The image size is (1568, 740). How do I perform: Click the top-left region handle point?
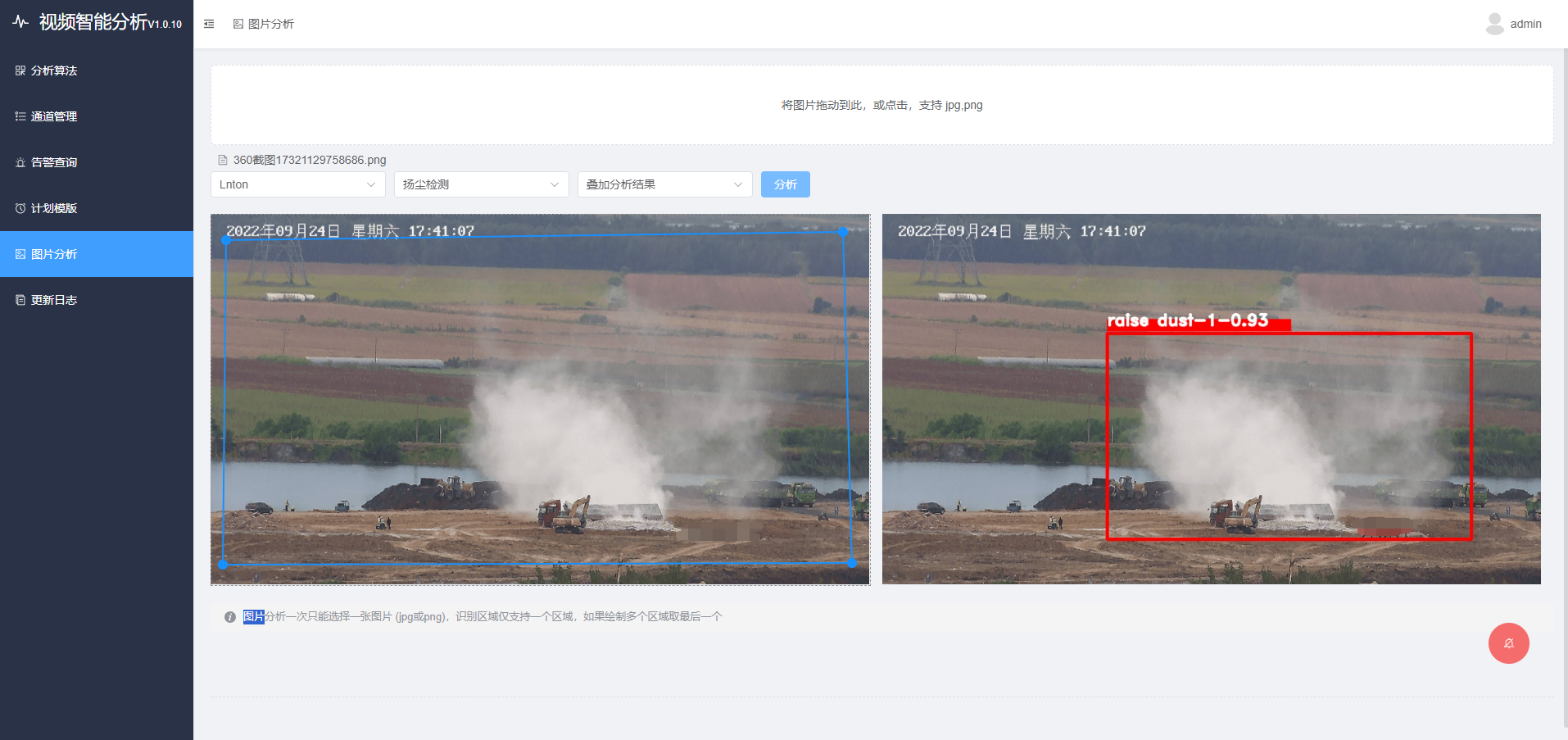tap(226, 240)
